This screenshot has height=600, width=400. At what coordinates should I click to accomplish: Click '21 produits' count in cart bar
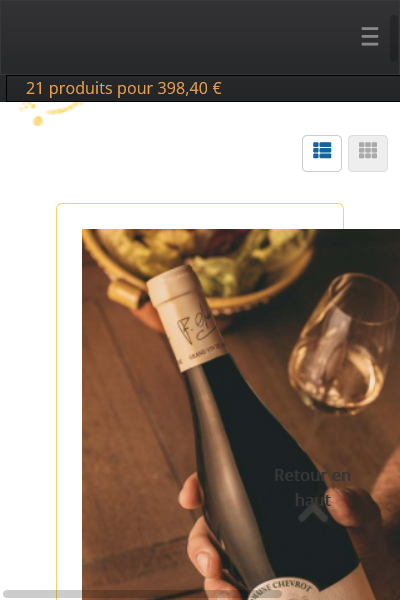tap(69, 88)
